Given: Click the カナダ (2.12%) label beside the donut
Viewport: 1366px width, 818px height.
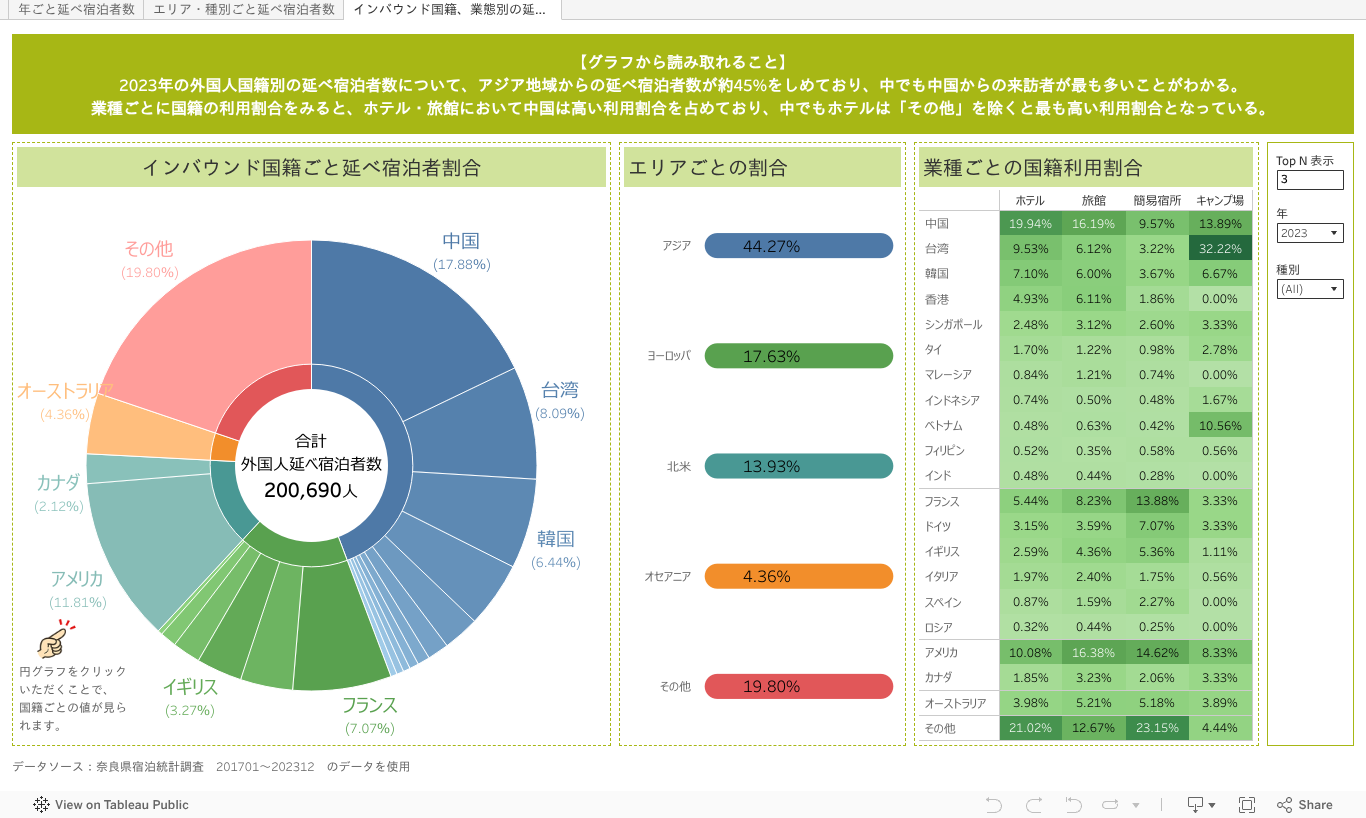Looking at the screenshot, I should point(58,493).
